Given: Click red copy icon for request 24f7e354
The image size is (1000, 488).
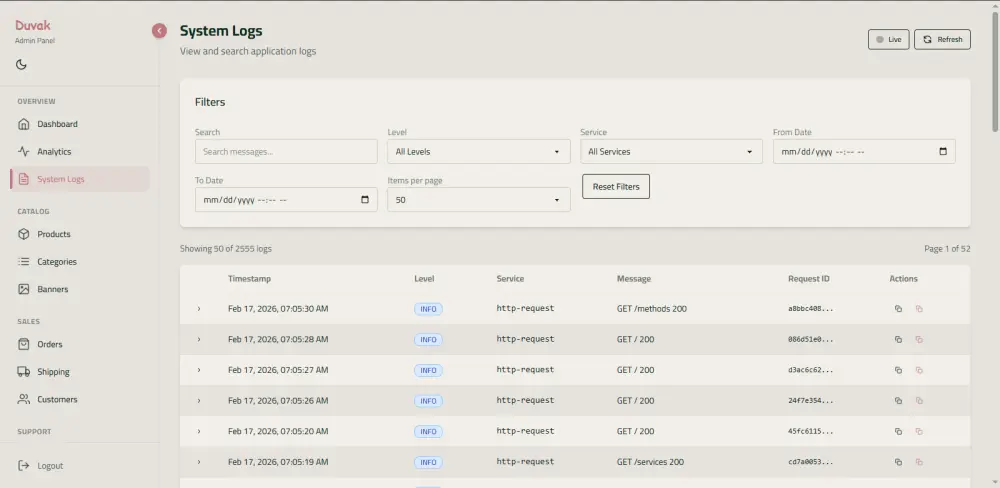Looking at the screenshot, I should click(x=919, y=401).
